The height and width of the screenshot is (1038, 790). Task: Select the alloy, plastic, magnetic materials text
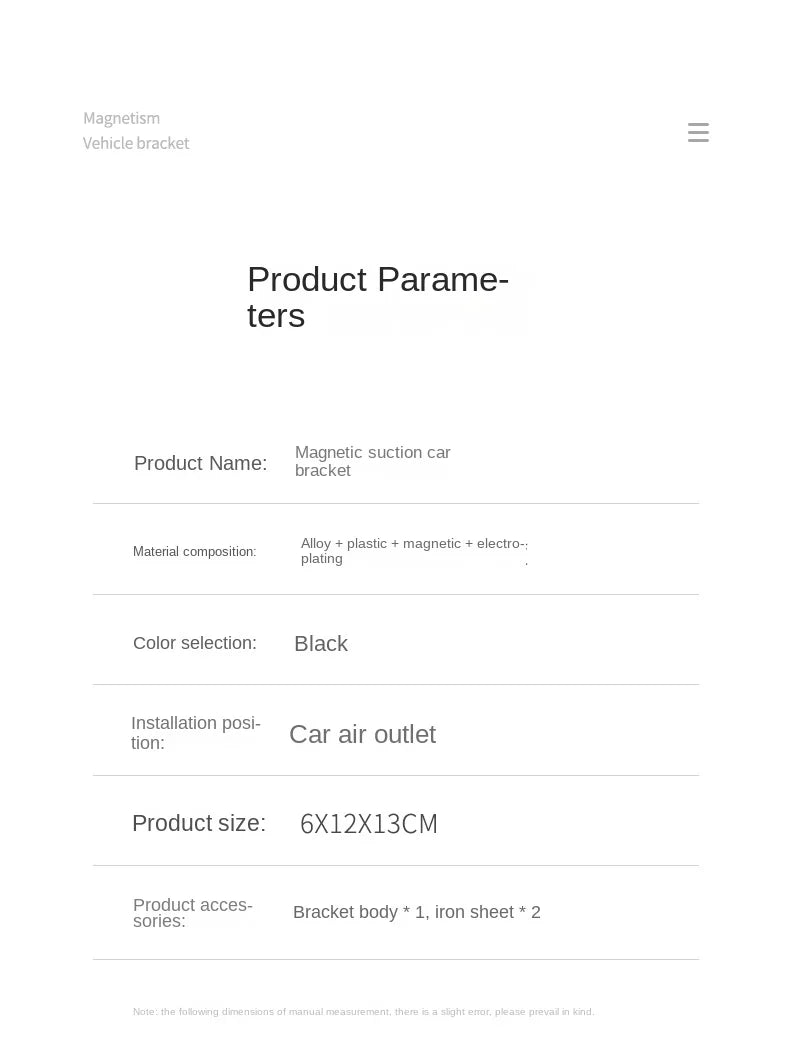point(413,551)
